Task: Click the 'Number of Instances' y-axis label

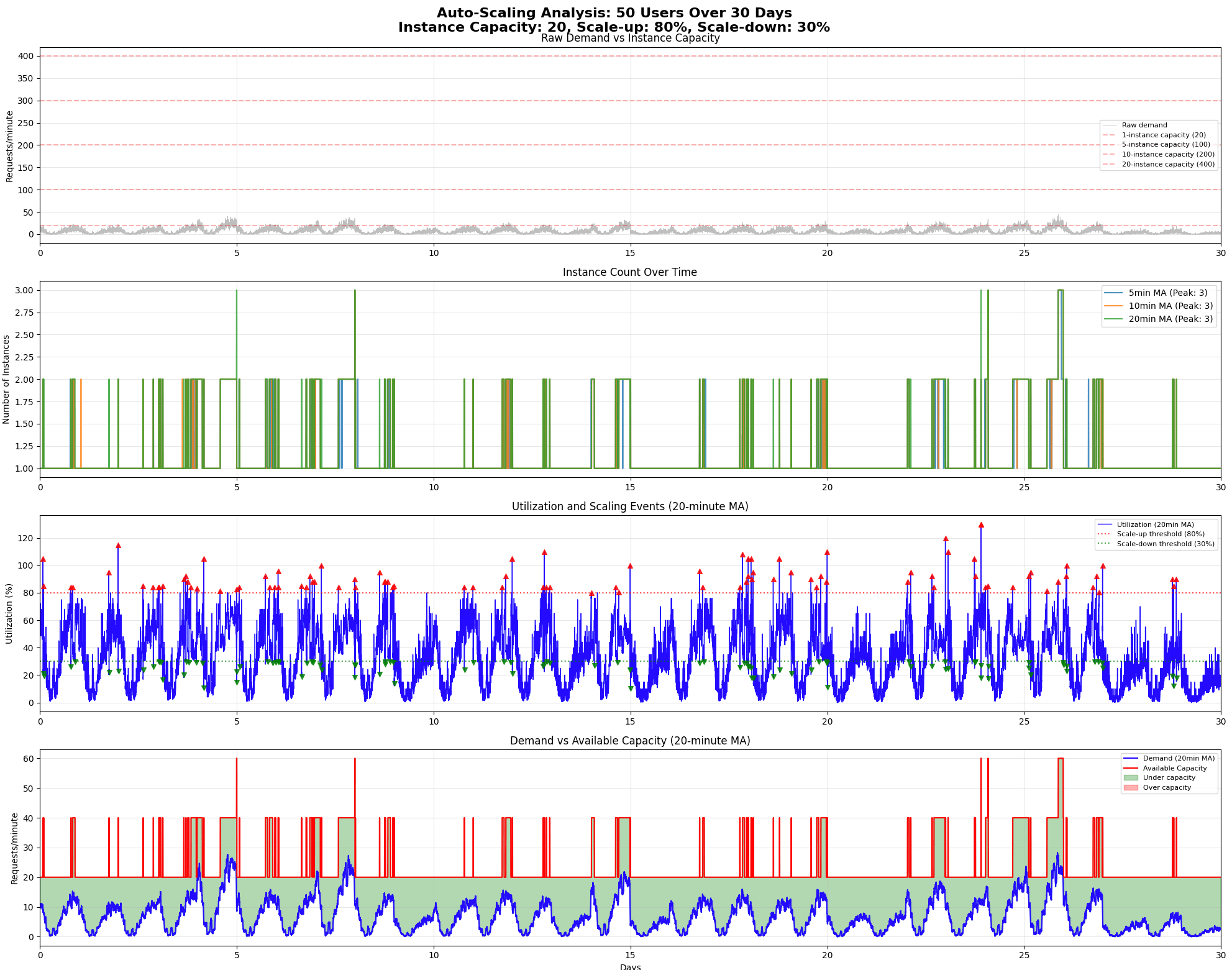Action: coord(7,380)
